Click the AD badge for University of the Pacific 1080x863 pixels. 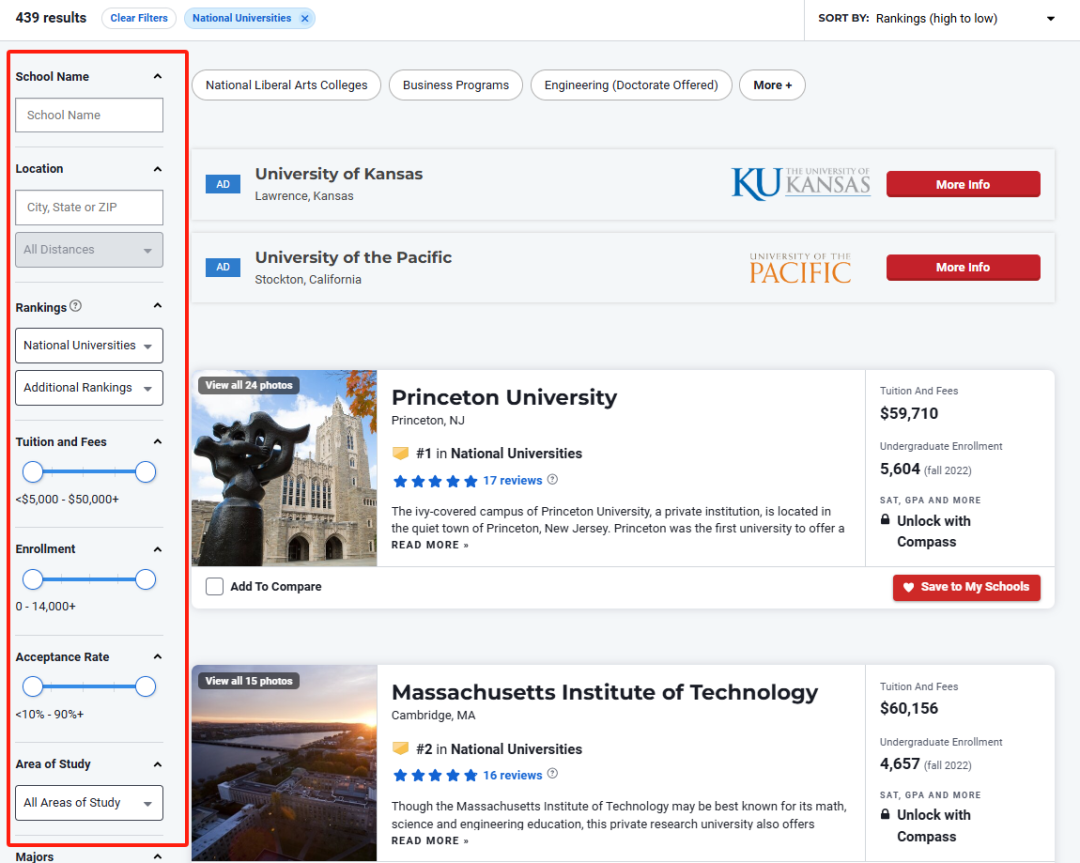coord(223,267)
